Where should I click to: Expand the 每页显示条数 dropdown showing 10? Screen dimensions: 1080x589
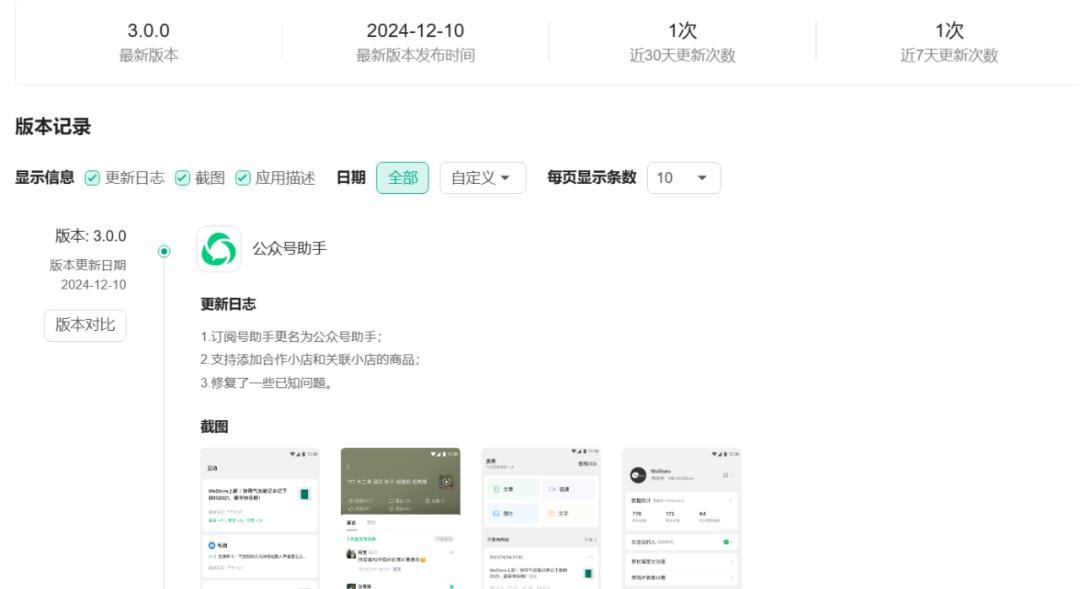(x=683, y=178)
